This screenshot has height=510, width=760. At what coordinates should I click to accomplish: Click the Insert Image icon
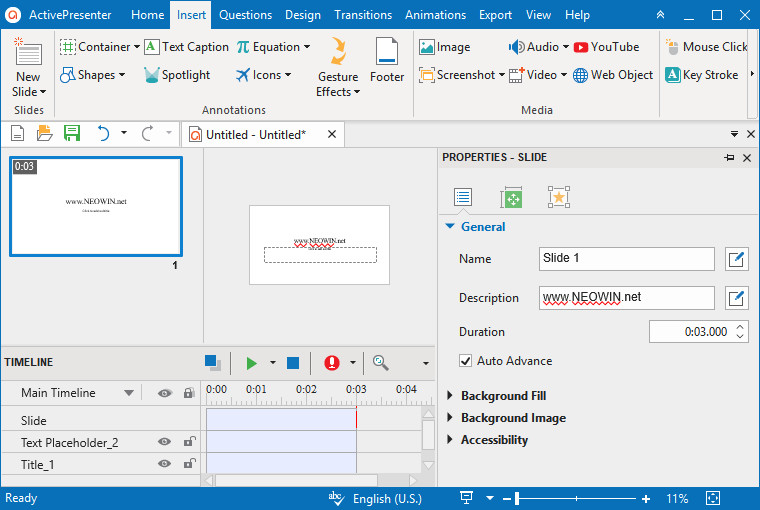click(427, 47)
